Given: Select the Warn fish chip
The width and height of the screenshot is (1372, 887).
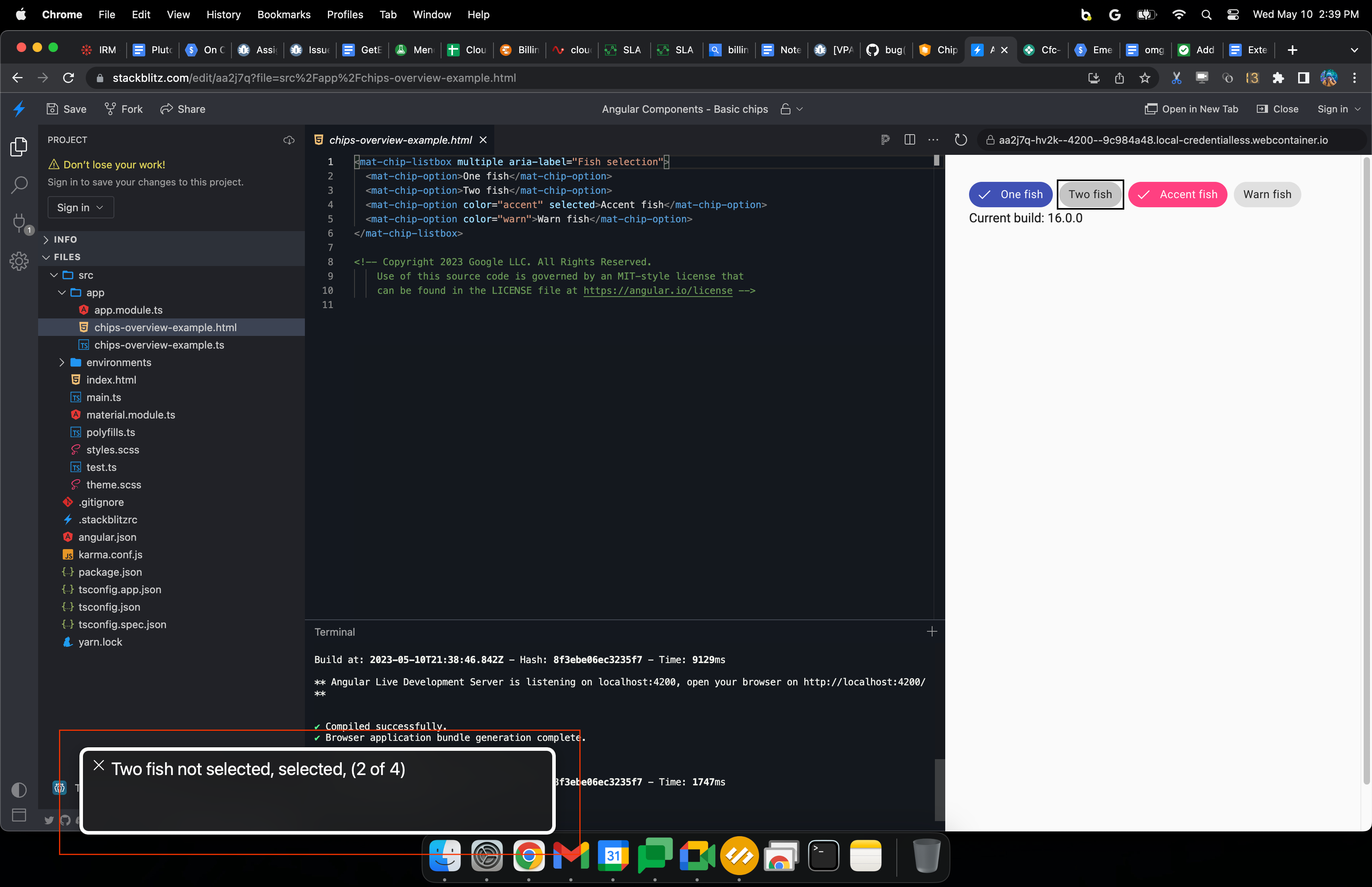Looking at the screenshot, I should [x=1267, y=194].
